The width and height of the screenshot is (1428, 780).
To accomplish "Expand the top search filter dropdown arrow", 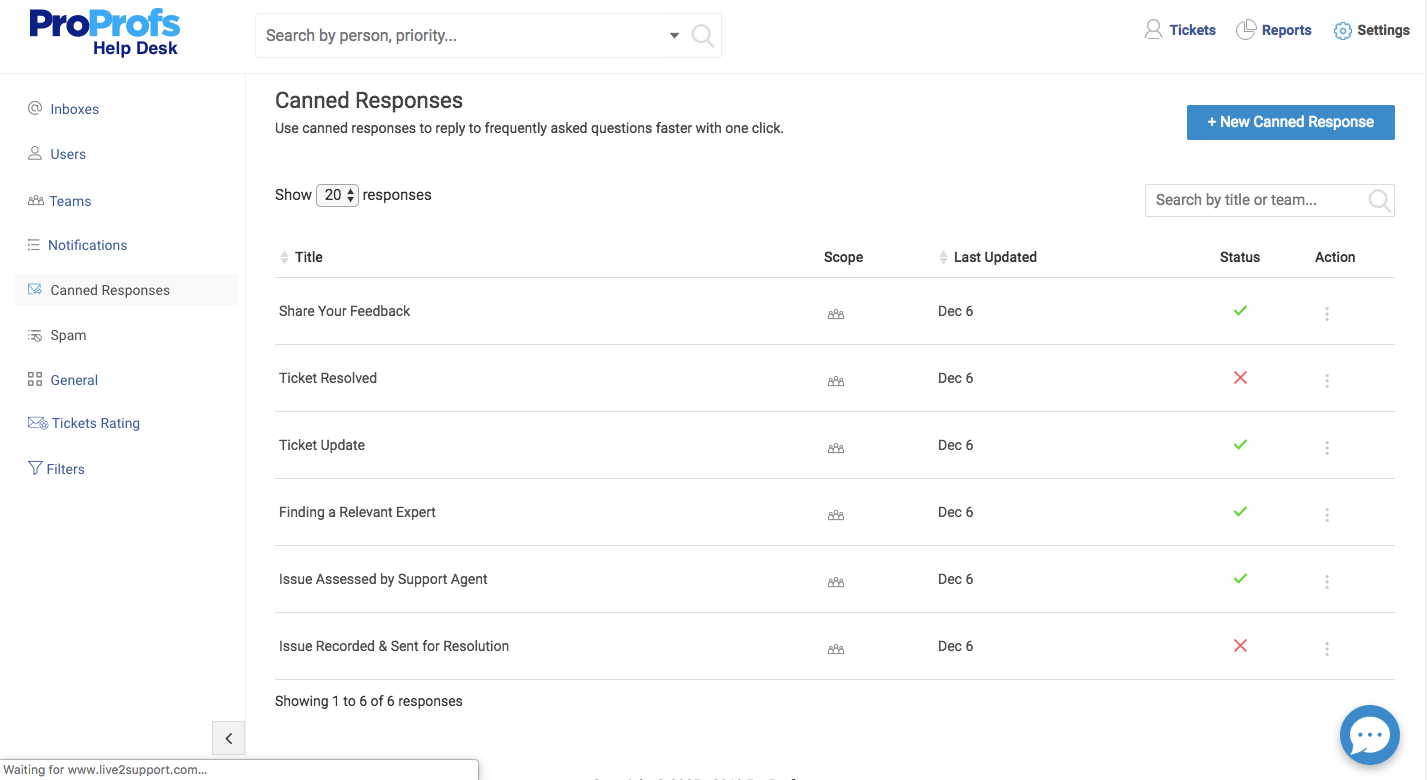I will [674, 36].
